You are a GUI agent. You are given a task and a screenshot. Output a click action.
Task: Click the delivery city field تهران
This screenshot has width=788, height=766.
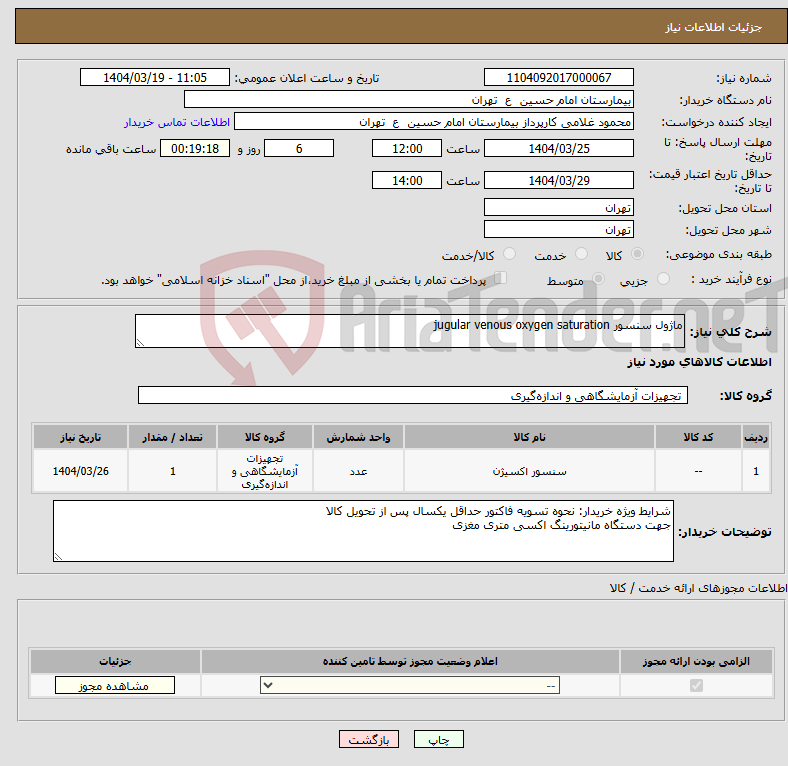559,229
